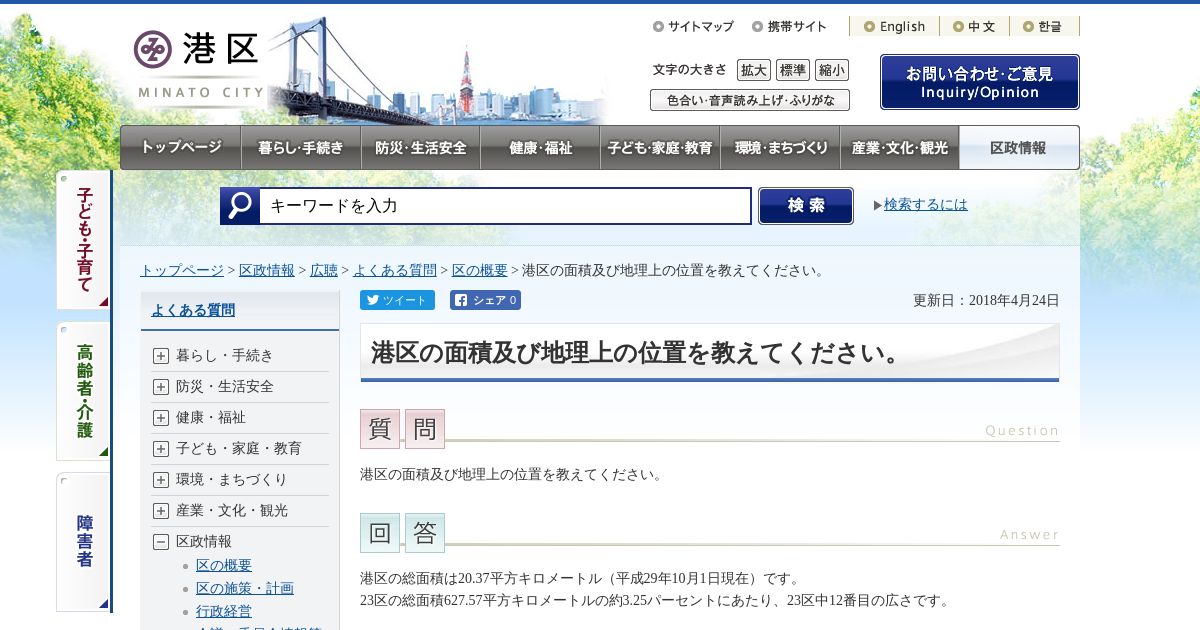
Task: Open the 高齢者・介護 side tab
Action: 84,391
